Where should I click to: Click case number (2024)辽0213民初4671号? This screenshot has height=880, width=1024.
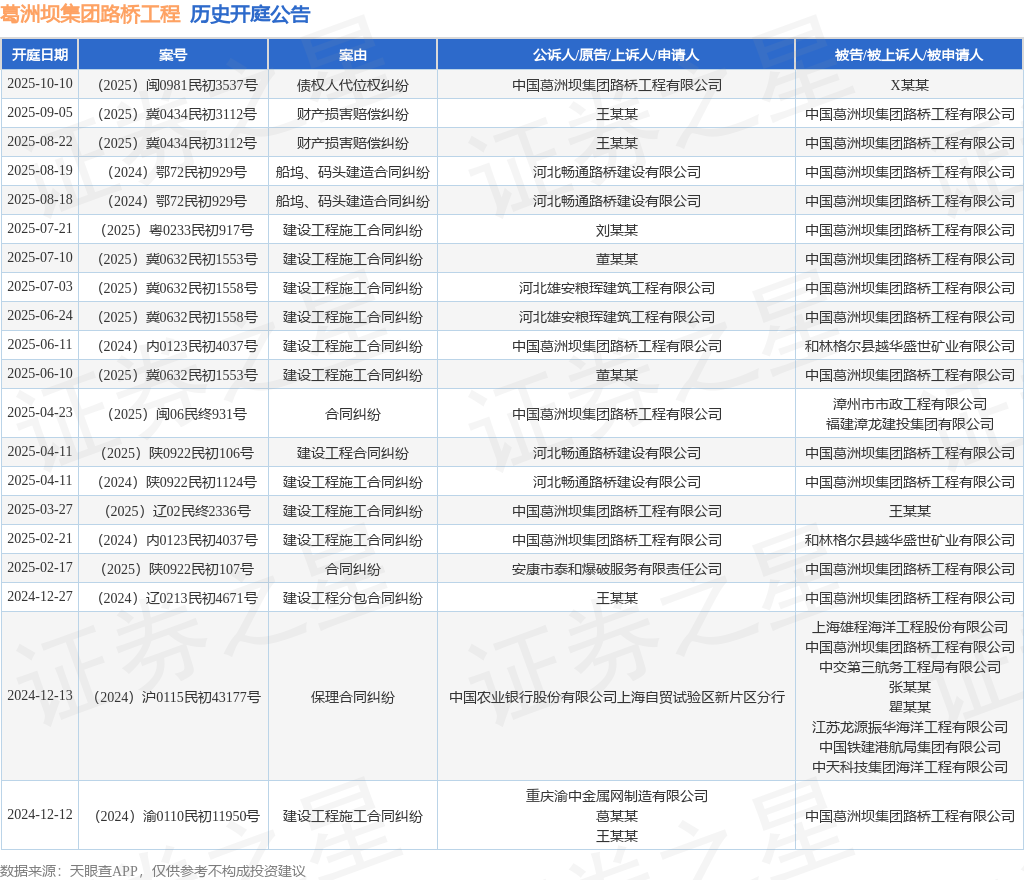click(x=177, y=599)
